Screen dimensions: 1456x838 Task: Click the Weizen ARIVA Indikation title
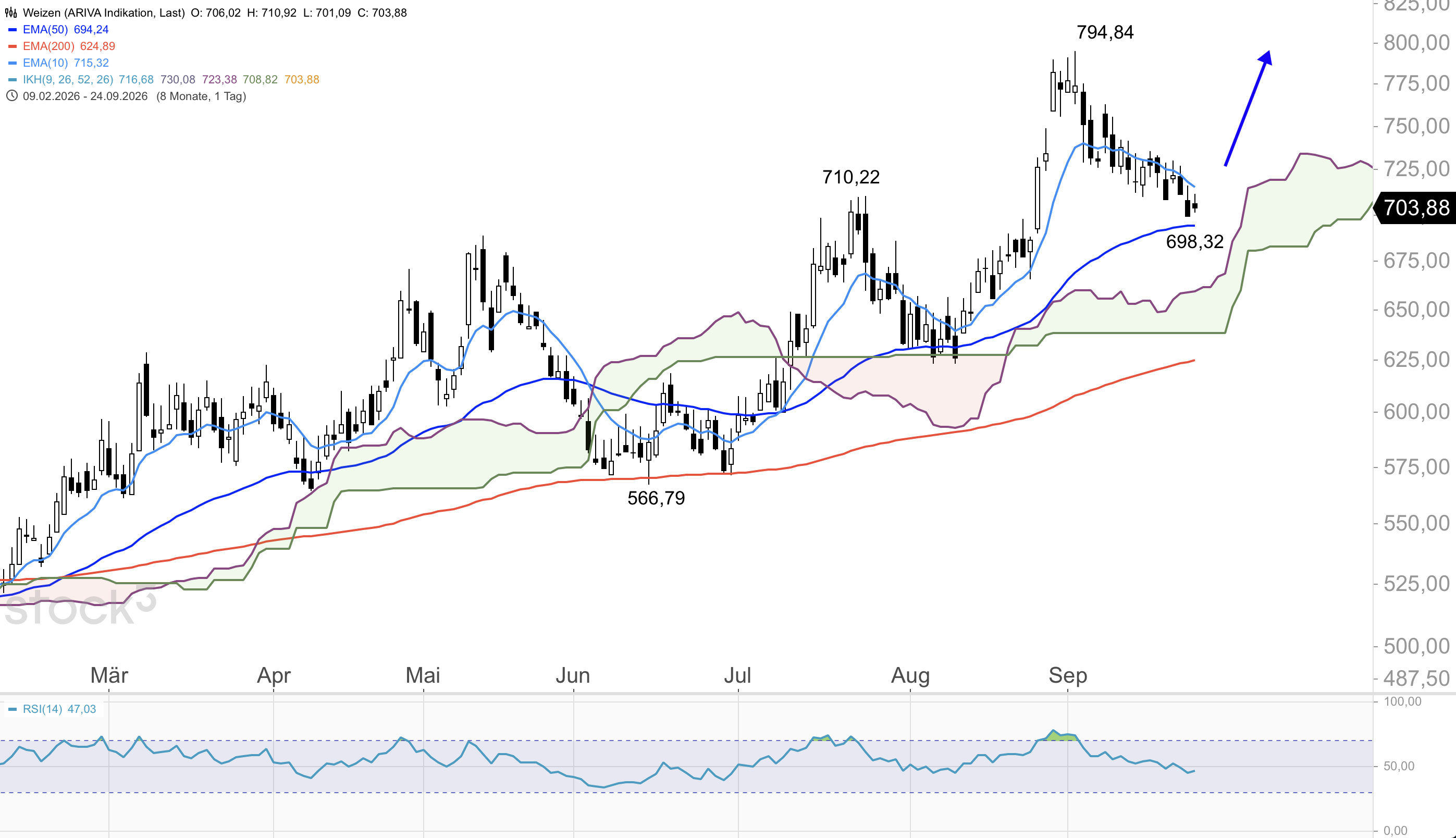point(104,13)
